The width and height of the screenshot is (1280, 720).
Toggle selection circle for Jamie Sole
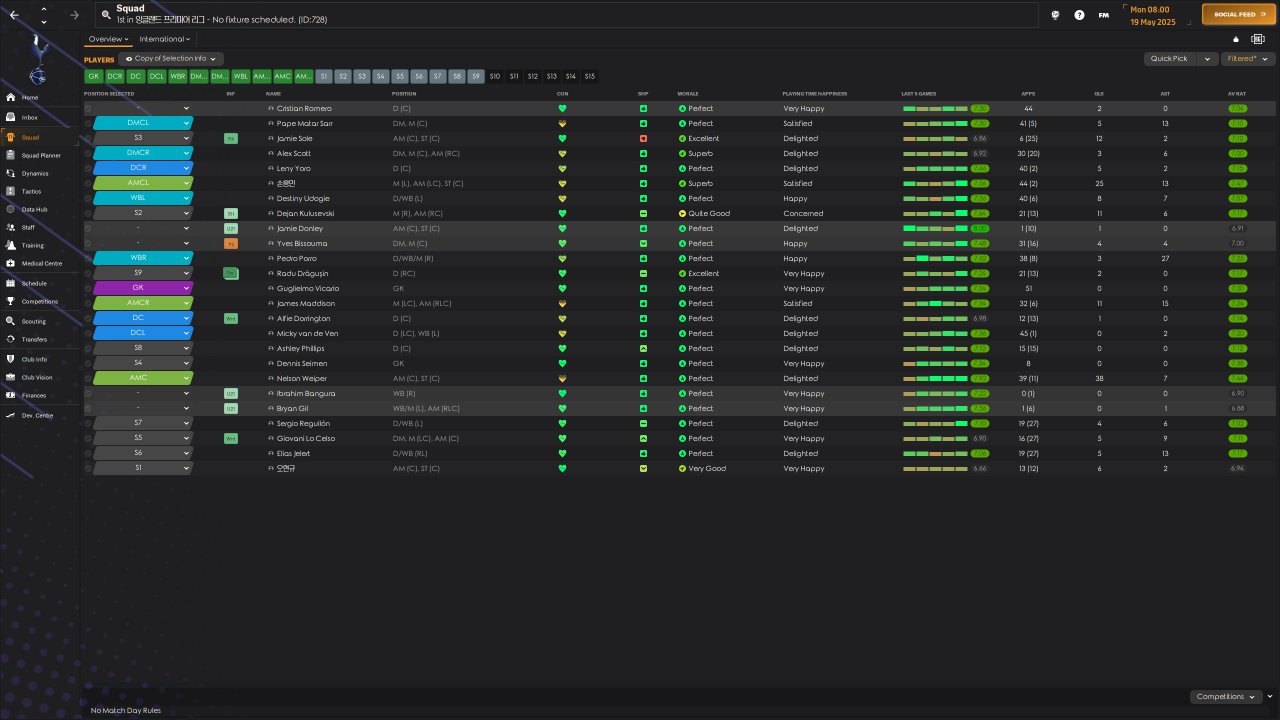point(88,138)
